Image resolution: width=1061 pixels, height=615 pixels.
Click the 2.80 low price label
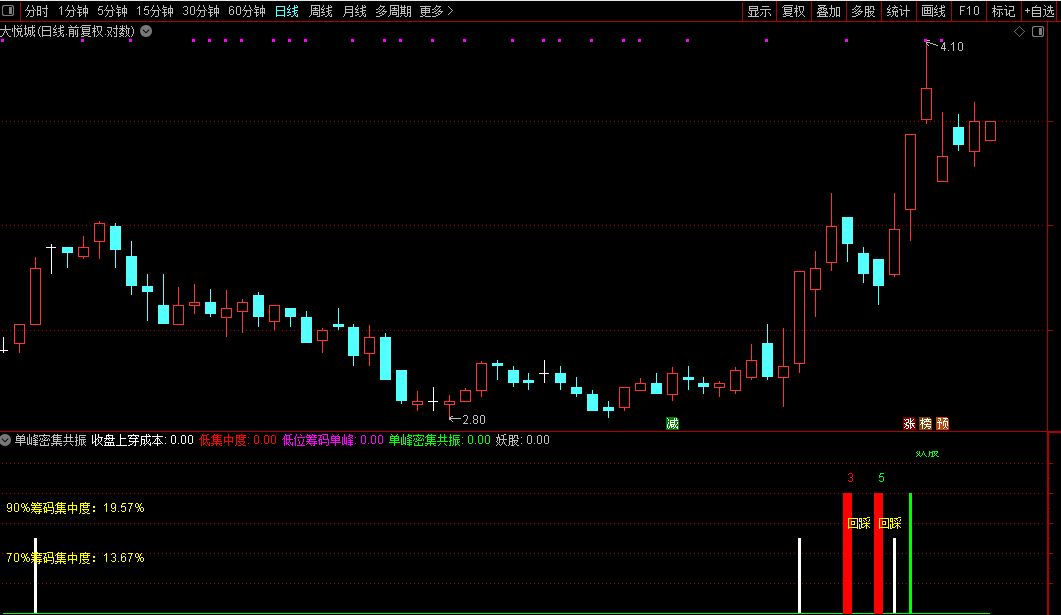(474, 420)
